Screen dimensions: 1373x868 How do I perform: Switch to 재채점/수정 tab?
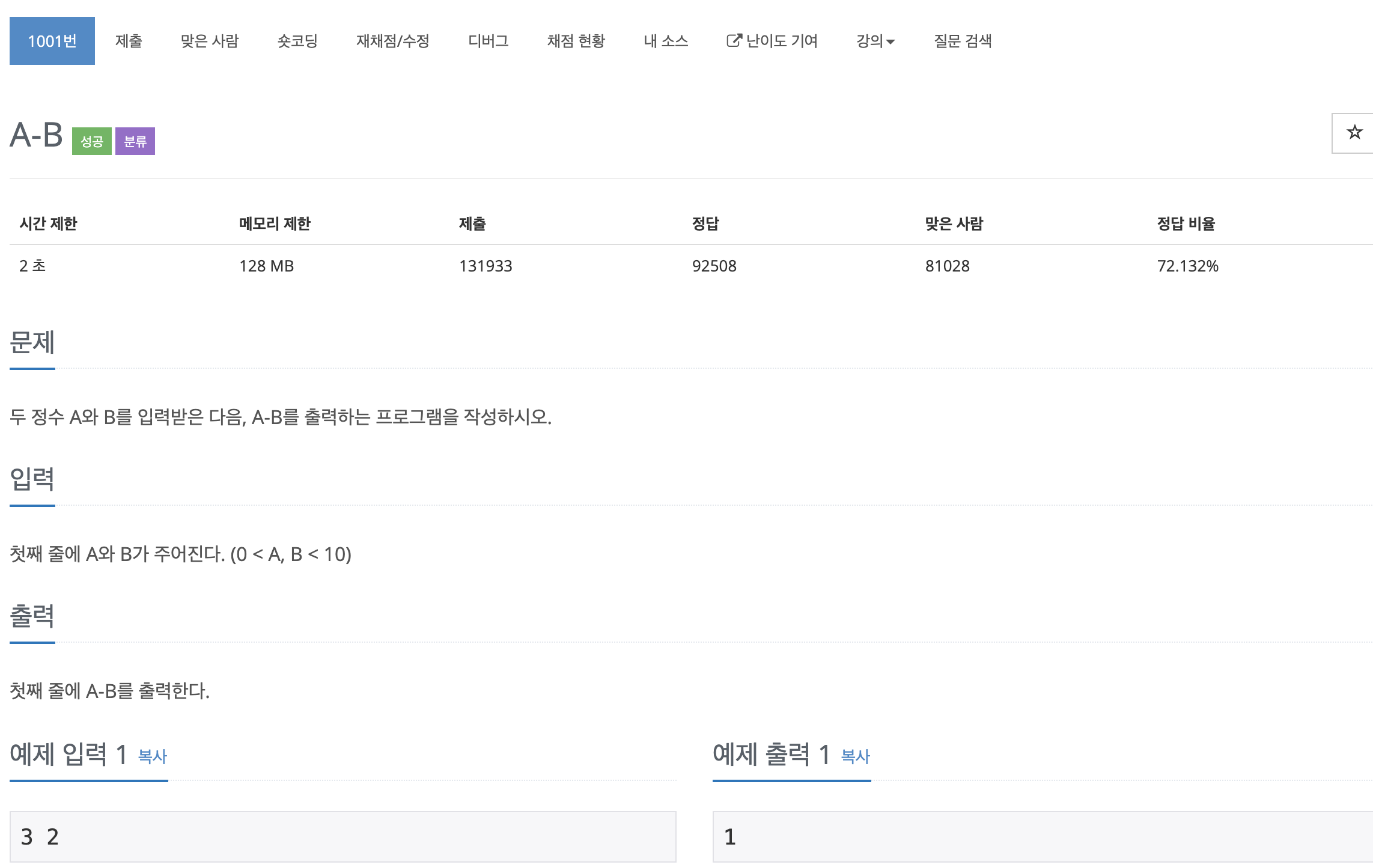point(392,41)
